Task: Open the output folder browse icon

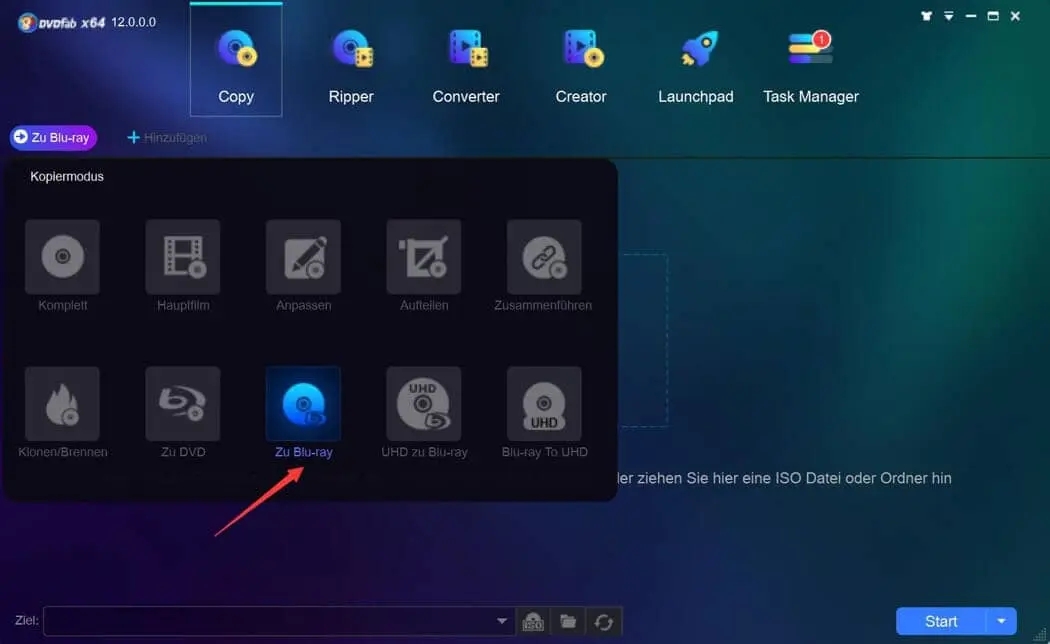Action: (568, 622)
